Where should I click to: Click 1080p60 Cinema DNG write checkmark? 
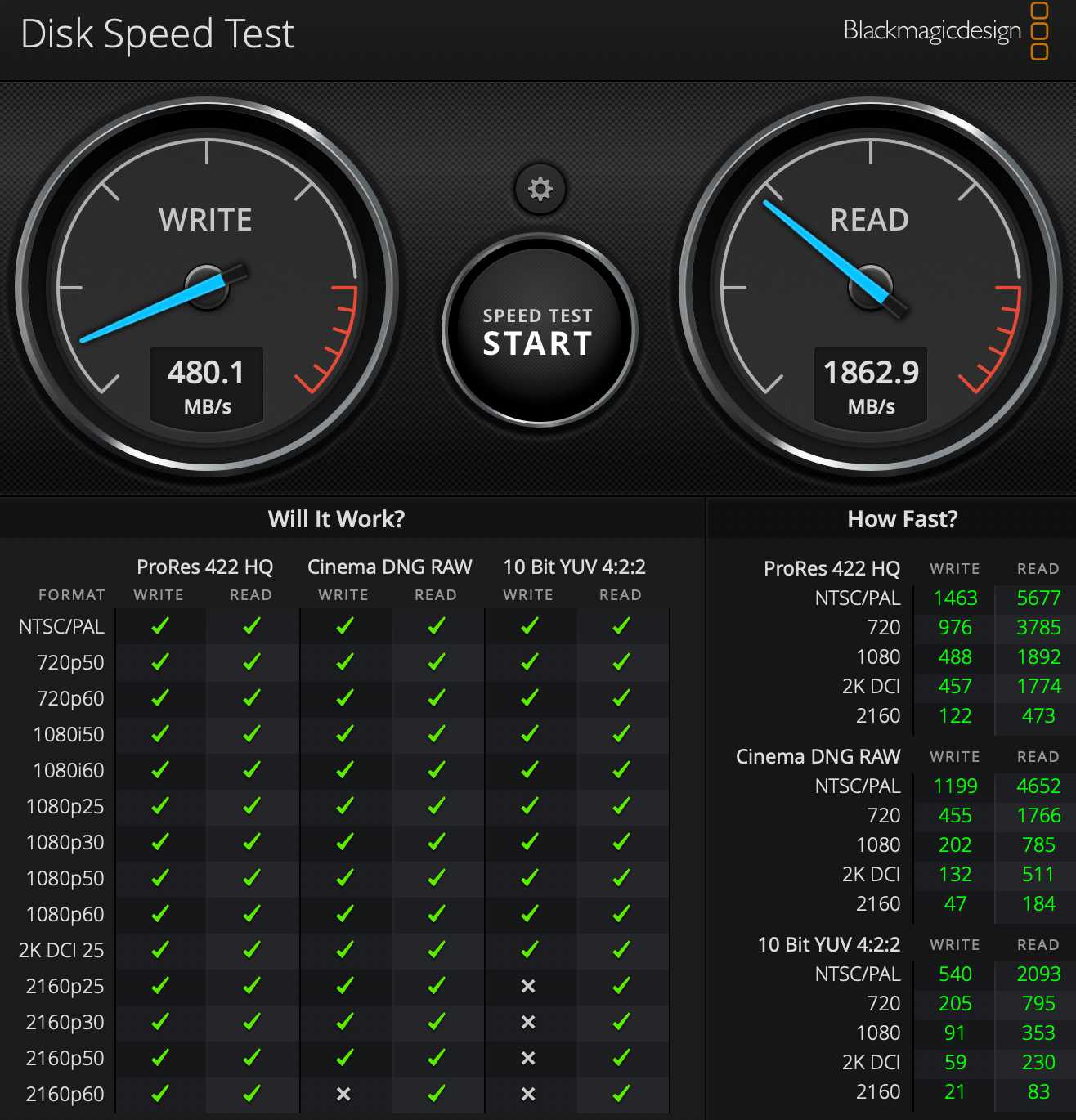[345, 914]
